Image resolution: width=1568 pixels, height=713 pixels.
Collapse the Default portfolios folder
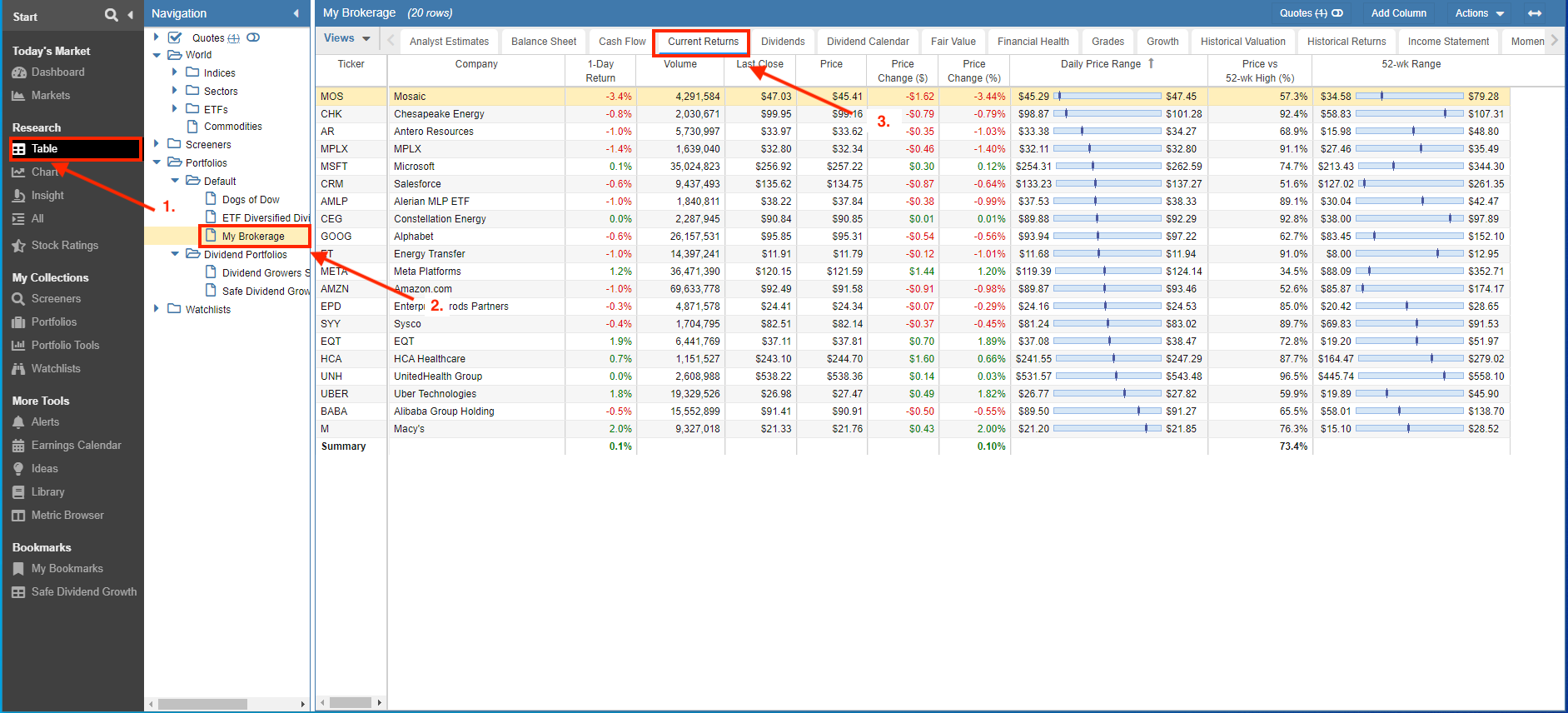(175, 181)
